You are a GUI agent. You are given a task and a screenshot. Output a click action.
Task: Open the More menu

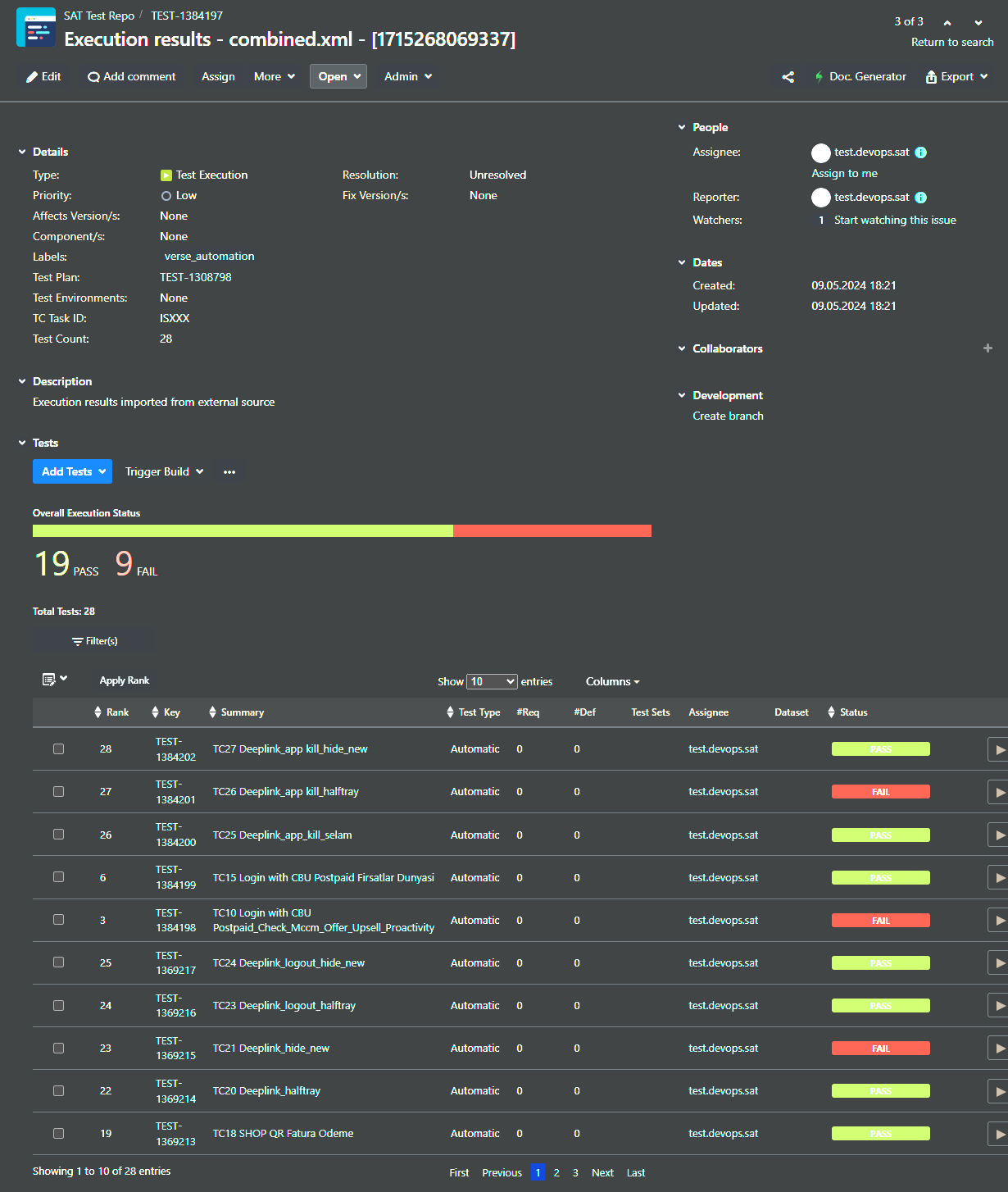[x=275, y=76]
